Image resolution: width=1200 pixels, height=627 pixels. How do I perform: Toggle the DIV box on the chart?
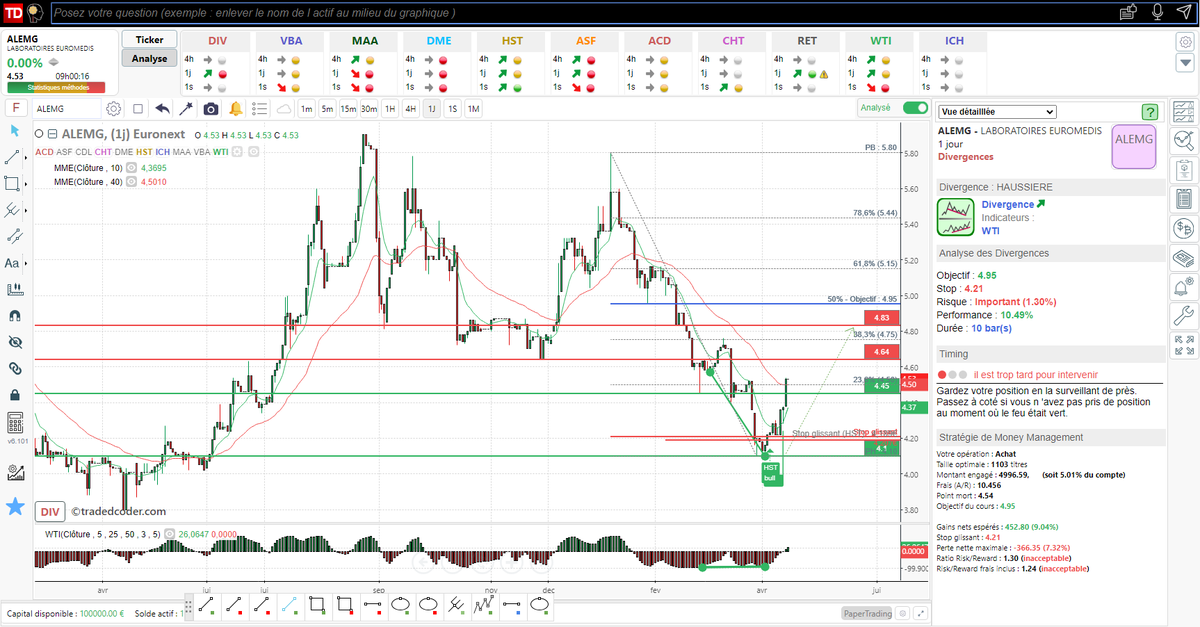click(48, 512)
